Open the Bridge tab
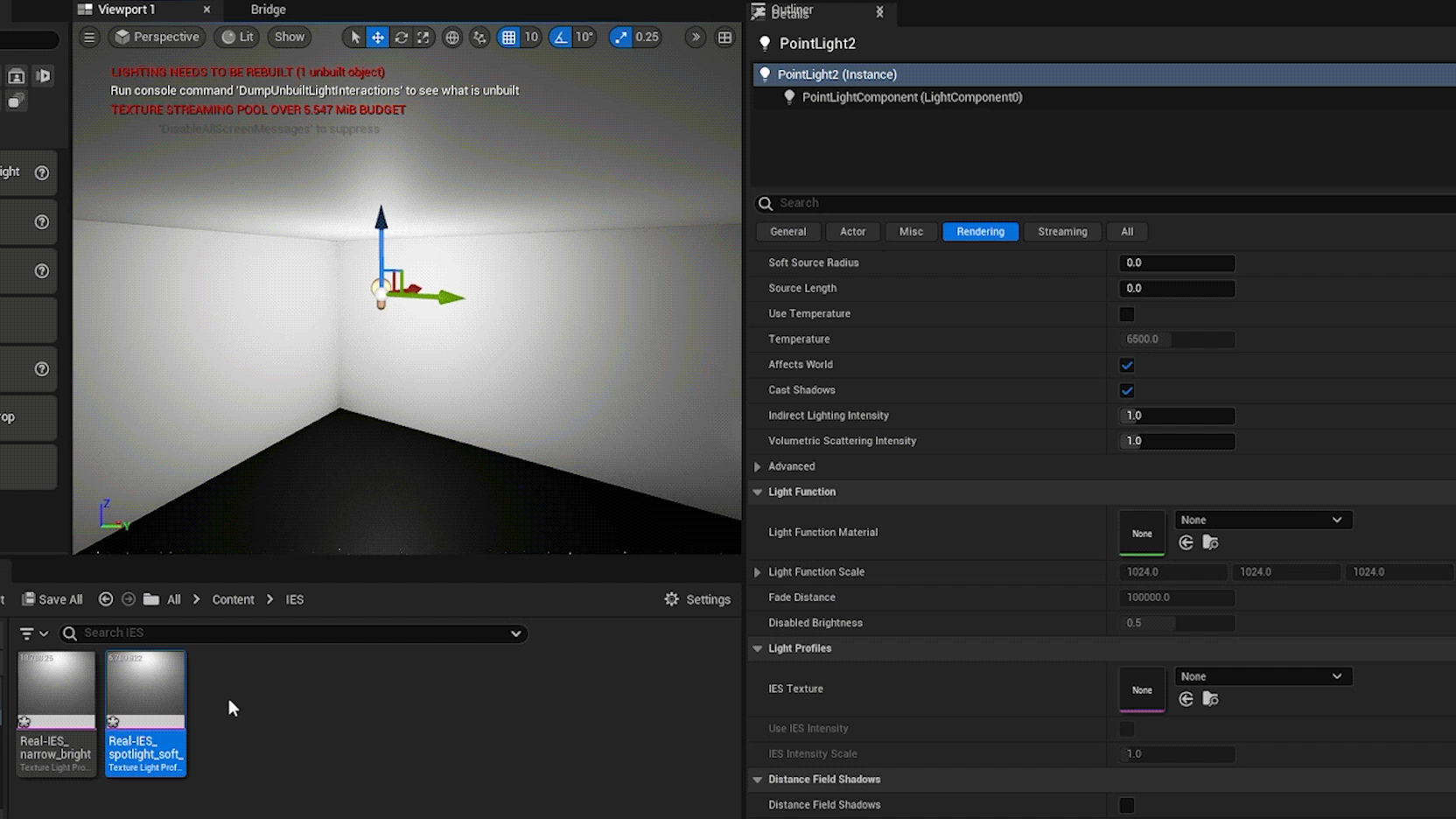 268,10
